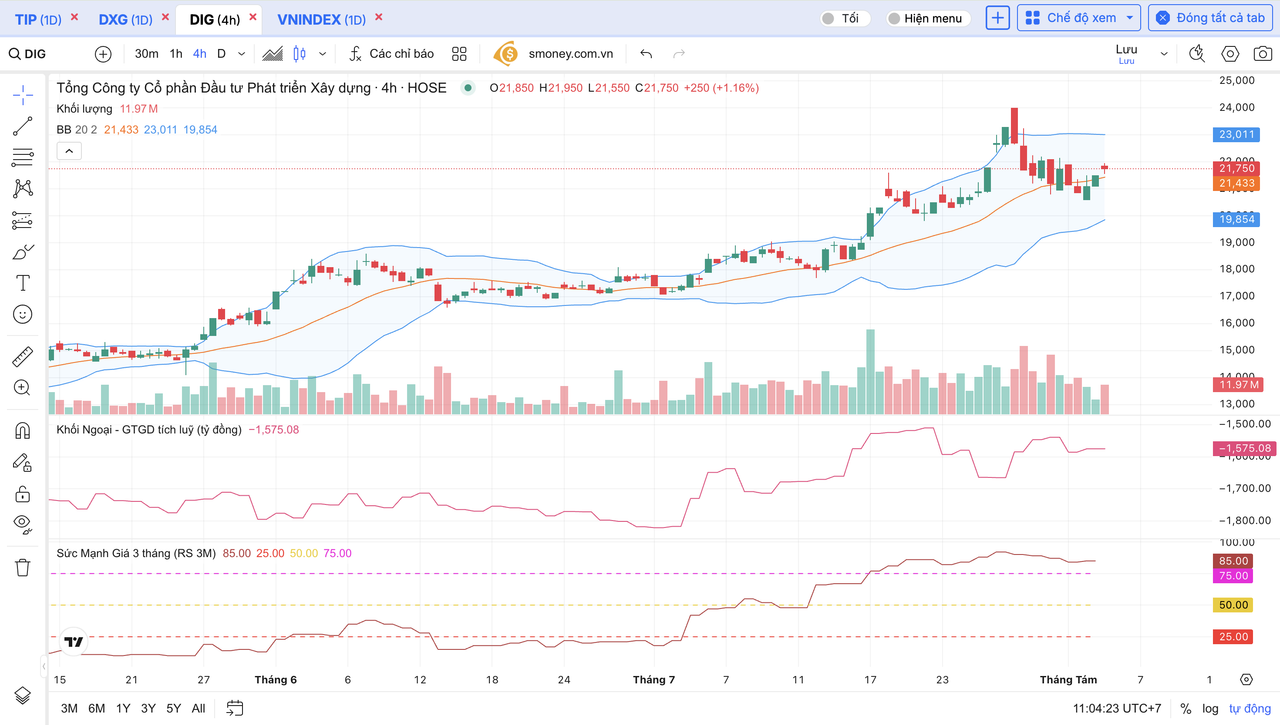This screenshot has height=725, width=1280.
Task: Toggle lock all drawings
Action: tap(22, 494)
